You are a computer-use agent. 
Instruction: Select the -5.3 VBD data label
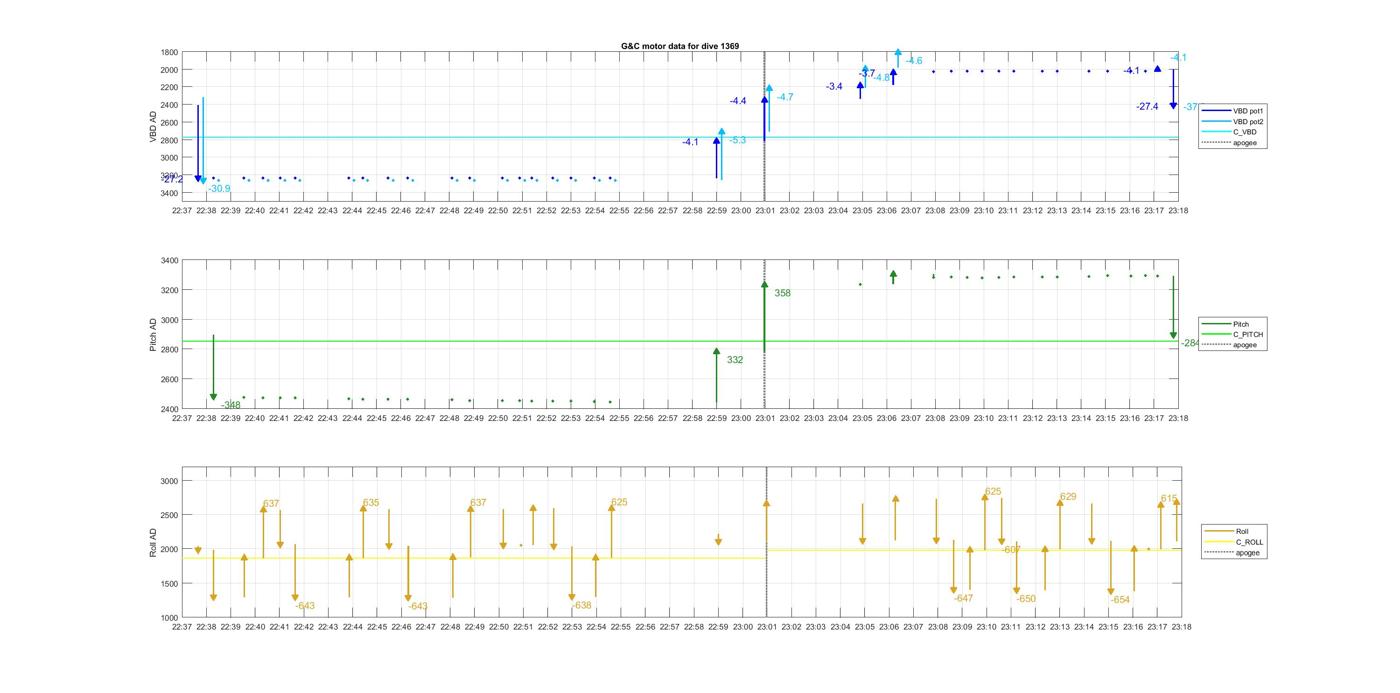pos(738,140)
